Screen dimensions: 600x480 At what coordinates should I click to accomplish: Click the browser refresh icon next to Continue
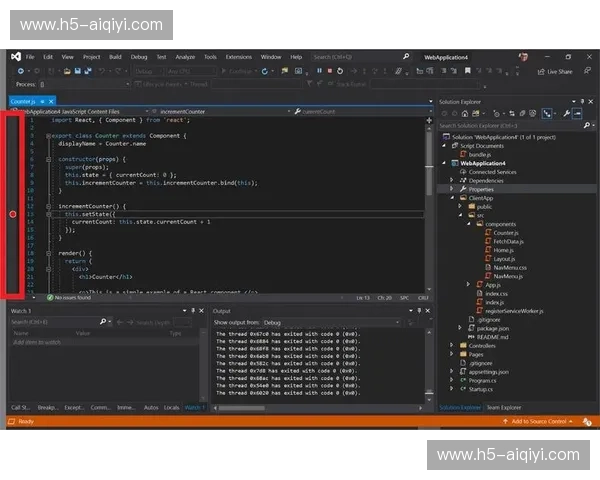pyautogui.click(x=264, y=71)
